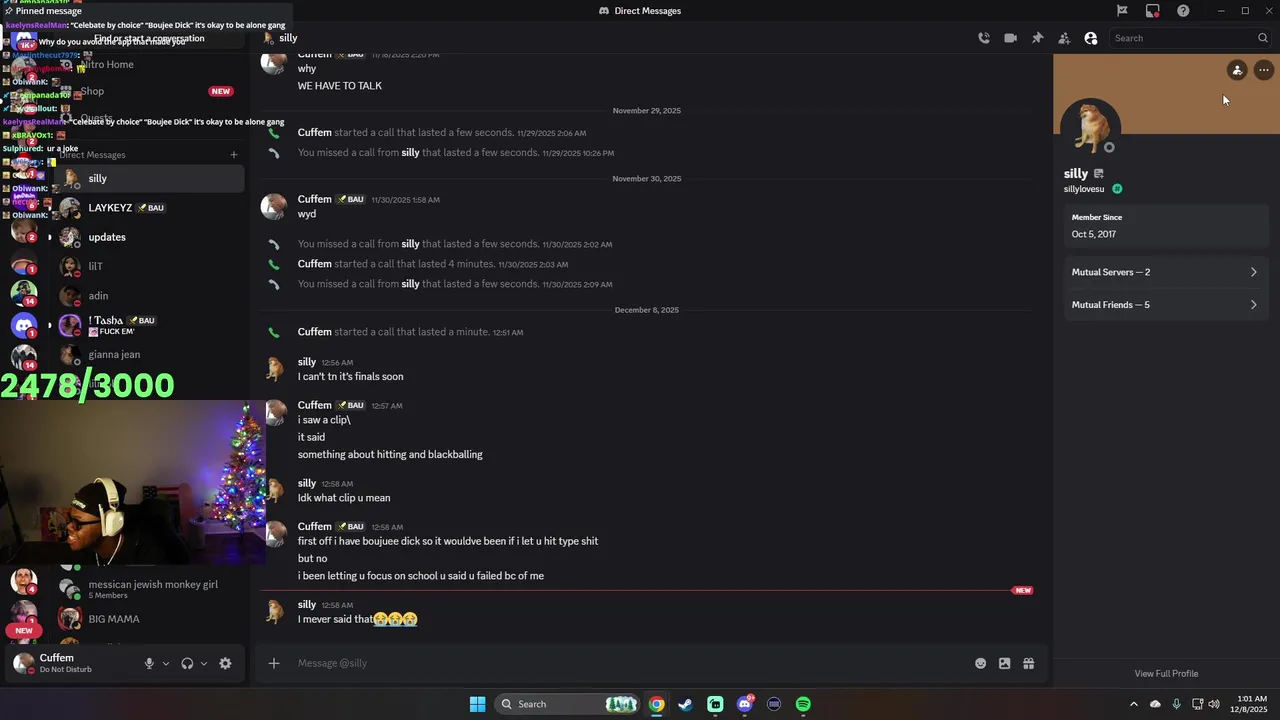Image resolution: width=1280 pixels, height=720 pixels.
Task: Click the 'something about hitting and blackballing' message
Action: [x=390, y=454]
